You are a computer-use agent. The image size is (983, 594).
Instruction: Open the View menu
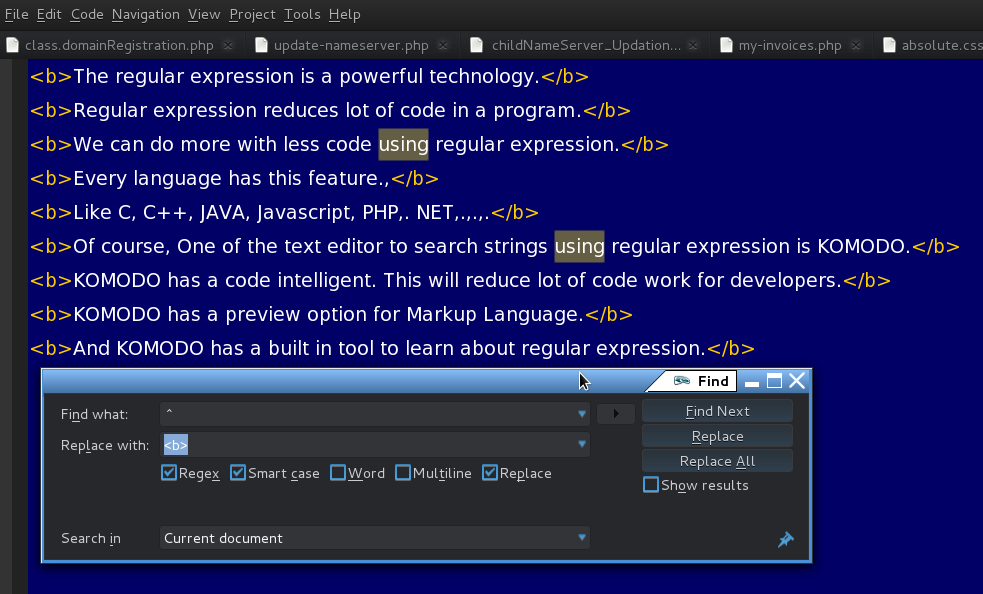(204, 14)
